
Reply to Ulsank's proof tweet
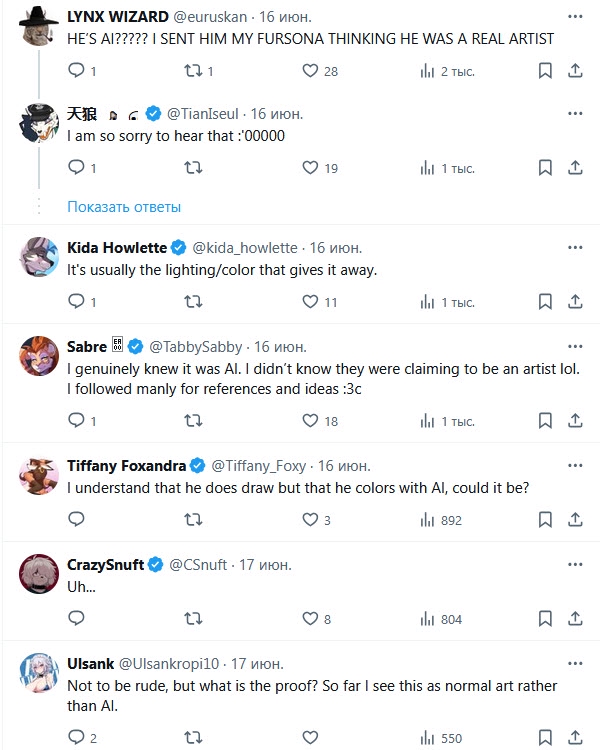[x=75, y=739]
